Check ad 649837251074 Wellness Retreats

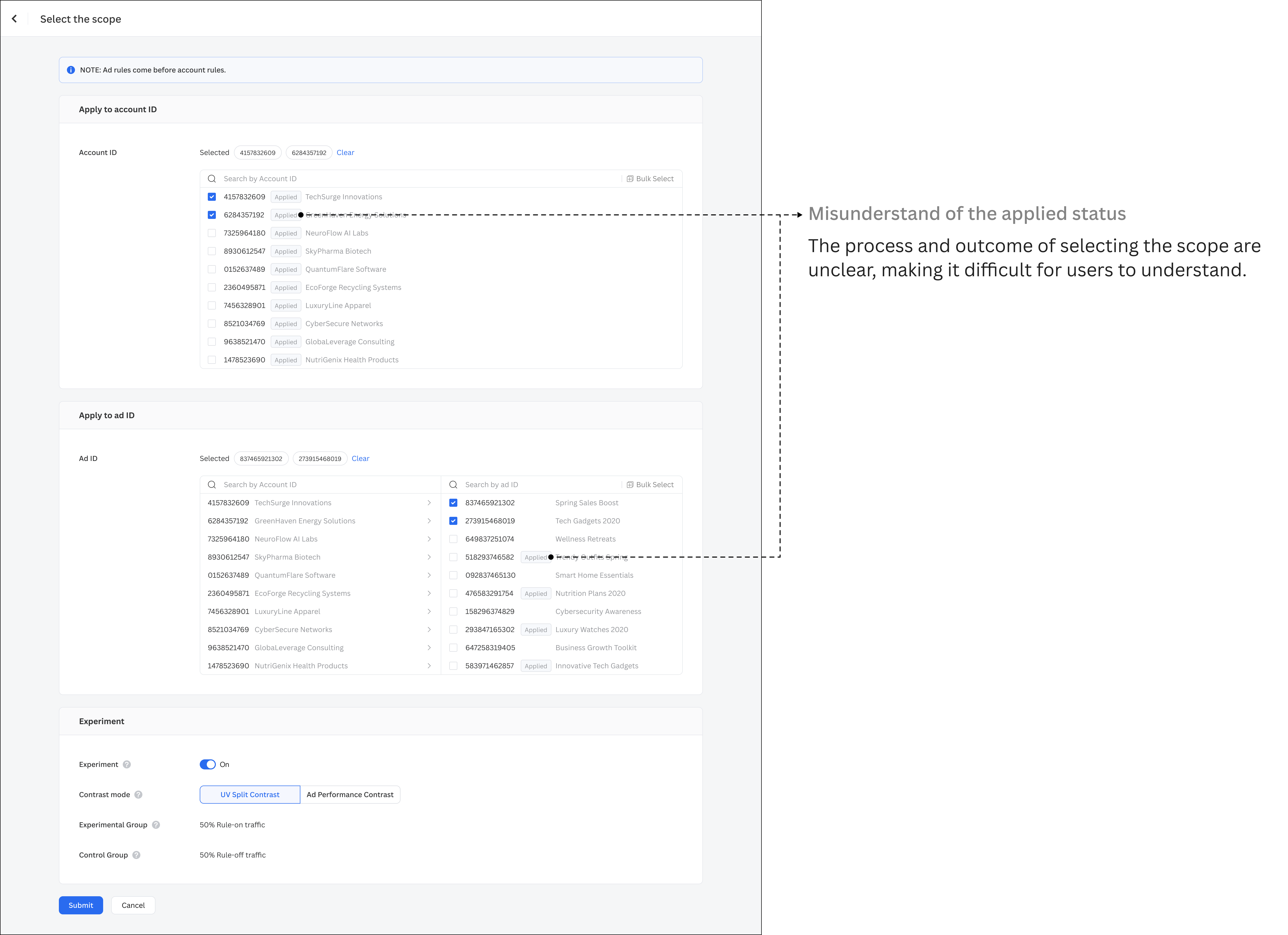point(453,539)
